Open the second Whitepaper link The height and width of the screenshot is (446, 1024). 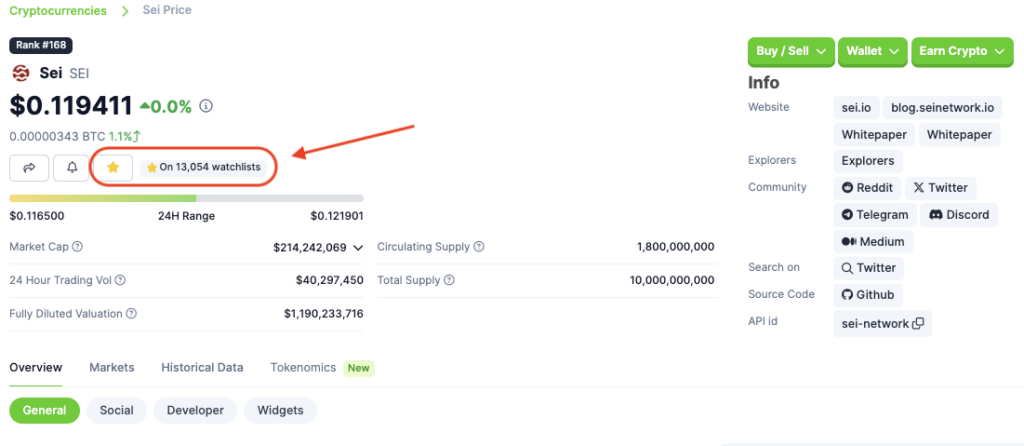point(959,135)
